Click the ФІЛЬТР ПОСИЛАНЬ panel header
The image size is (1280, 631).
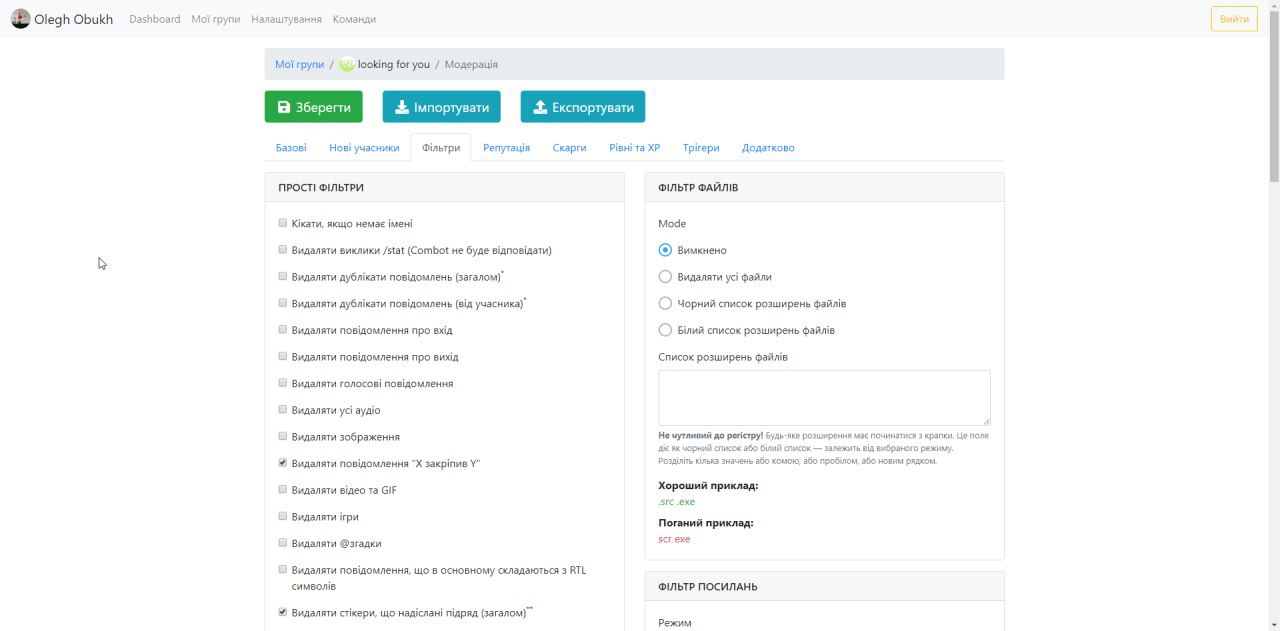pos(824,587)
